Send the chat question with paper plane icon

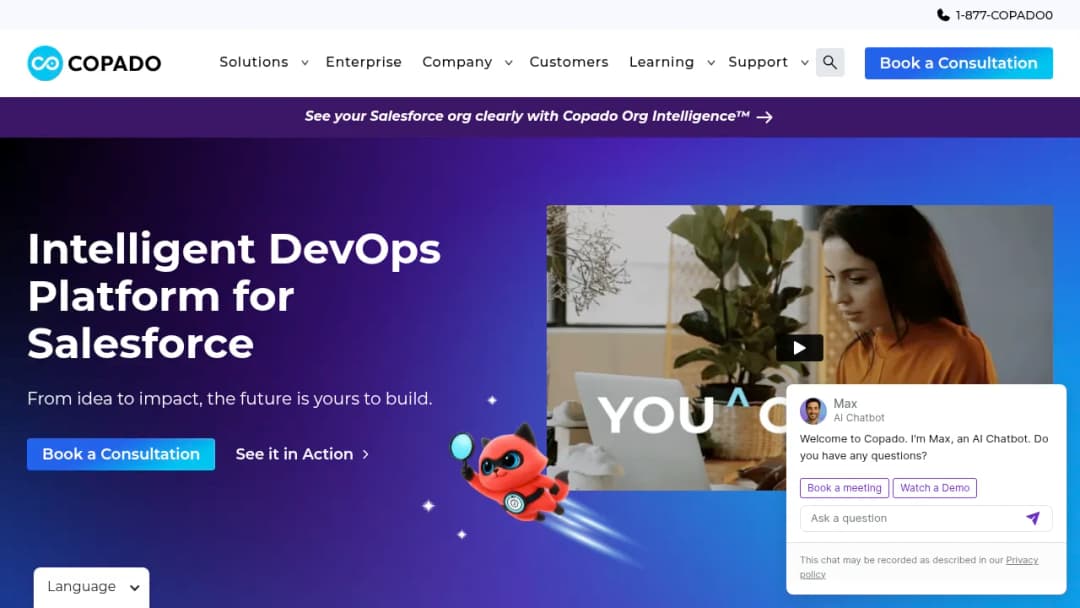[1032, 518]
